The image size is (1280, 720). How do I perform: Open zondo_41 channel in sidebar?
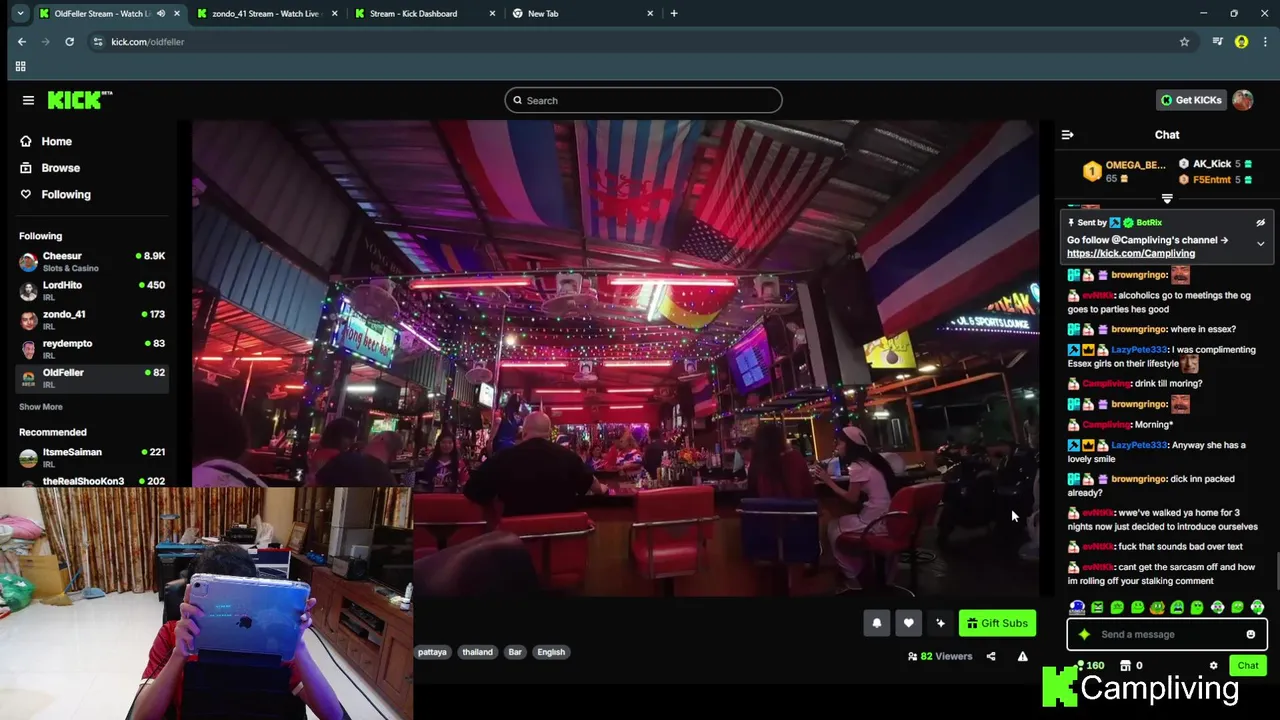tap(92, 320)
